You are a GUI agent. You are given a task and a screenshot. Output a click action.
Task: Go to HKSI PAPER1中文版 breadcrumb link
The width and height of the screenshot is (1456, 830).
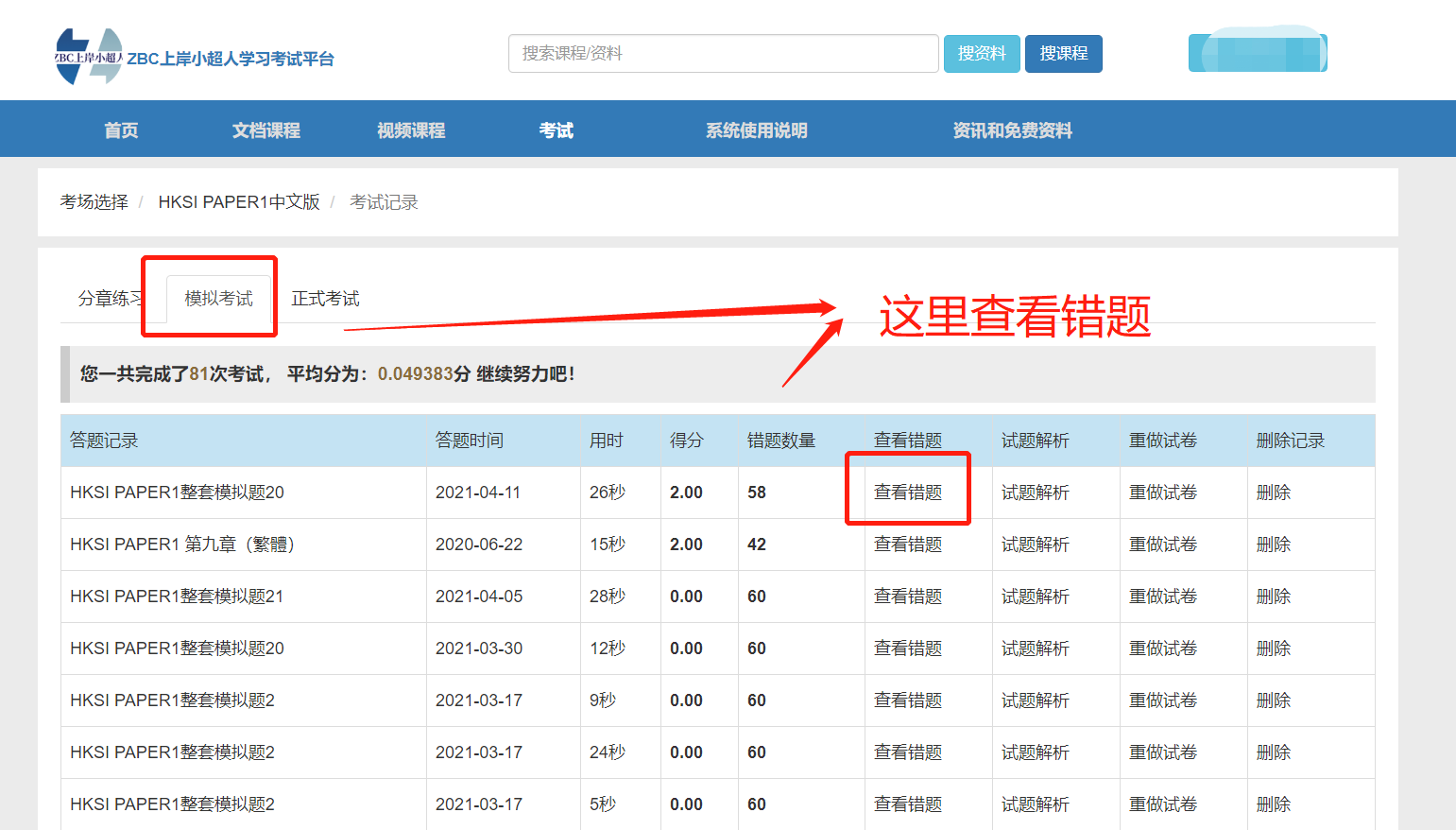[x=239, y=202]
